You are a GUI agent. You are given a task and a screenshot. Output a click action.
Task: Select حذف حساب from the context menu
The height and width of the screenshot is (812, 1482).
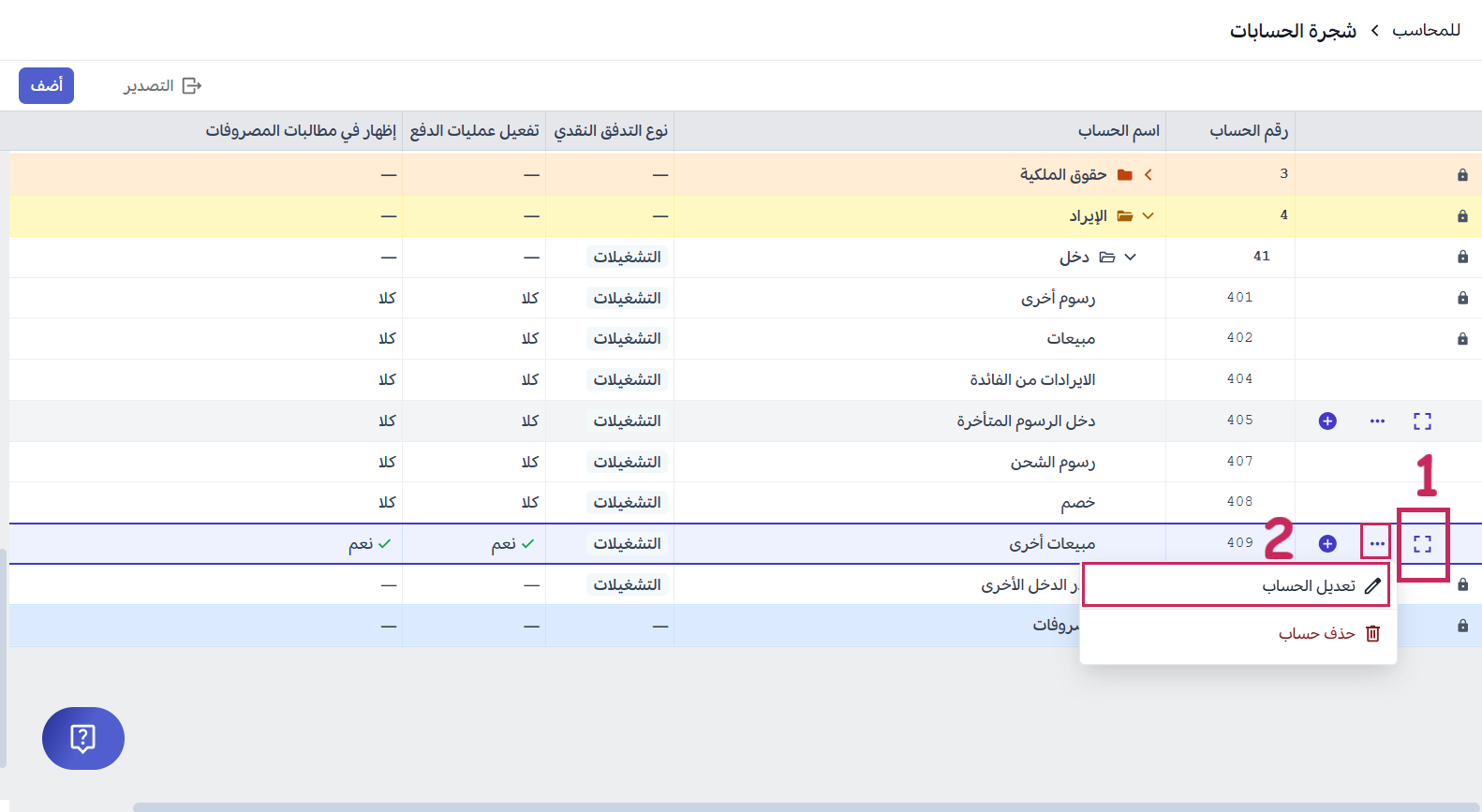pyautogui.click(x=1237, y=634)
